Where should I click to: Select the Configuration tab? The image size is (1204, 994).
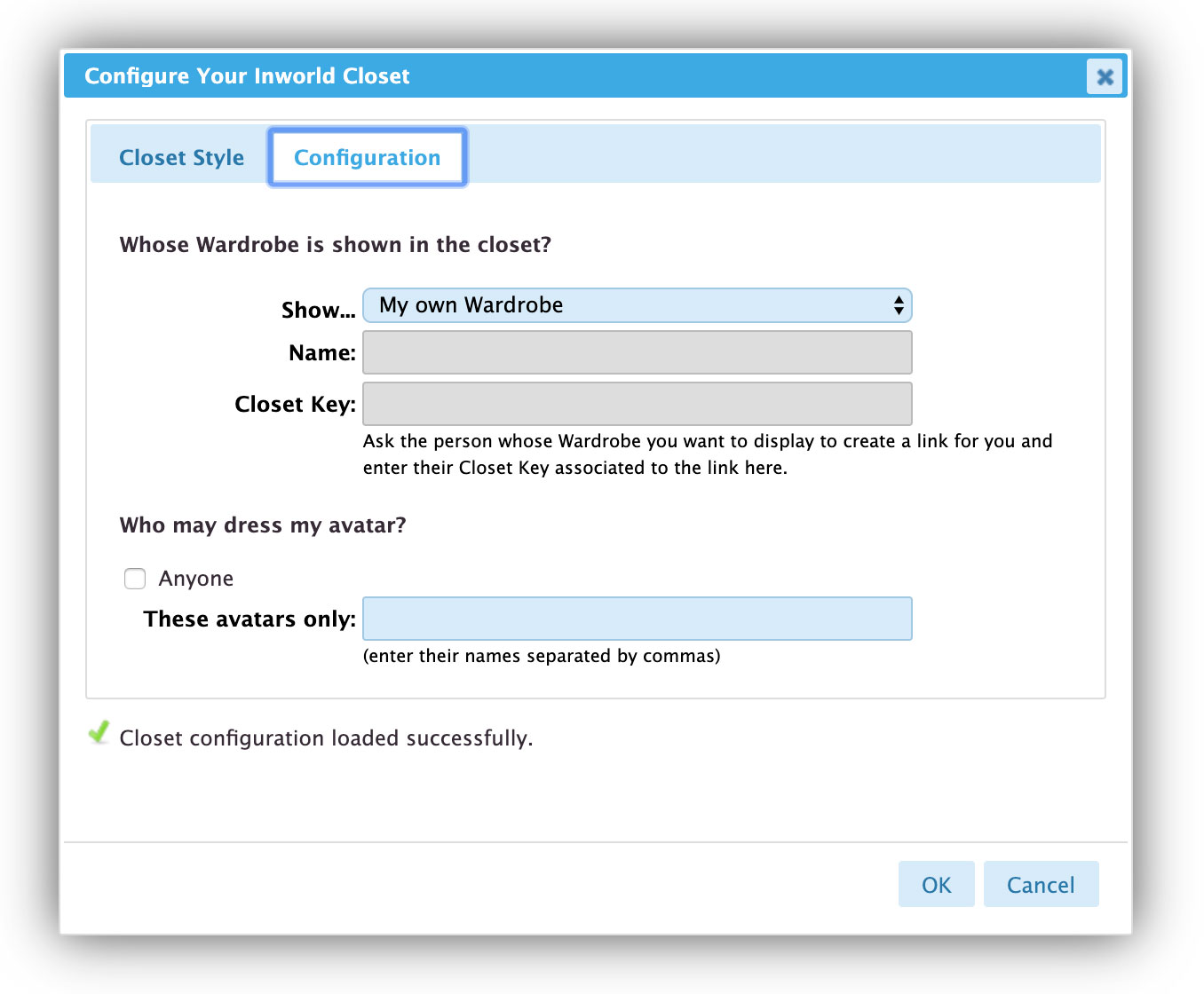(367, 158)
